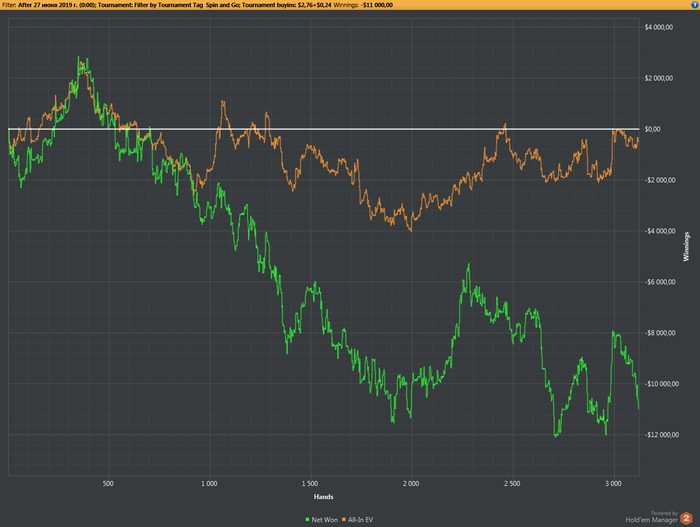Click the 3 000 hands x-axis label

pyautogui.click(x=613, y=484)
